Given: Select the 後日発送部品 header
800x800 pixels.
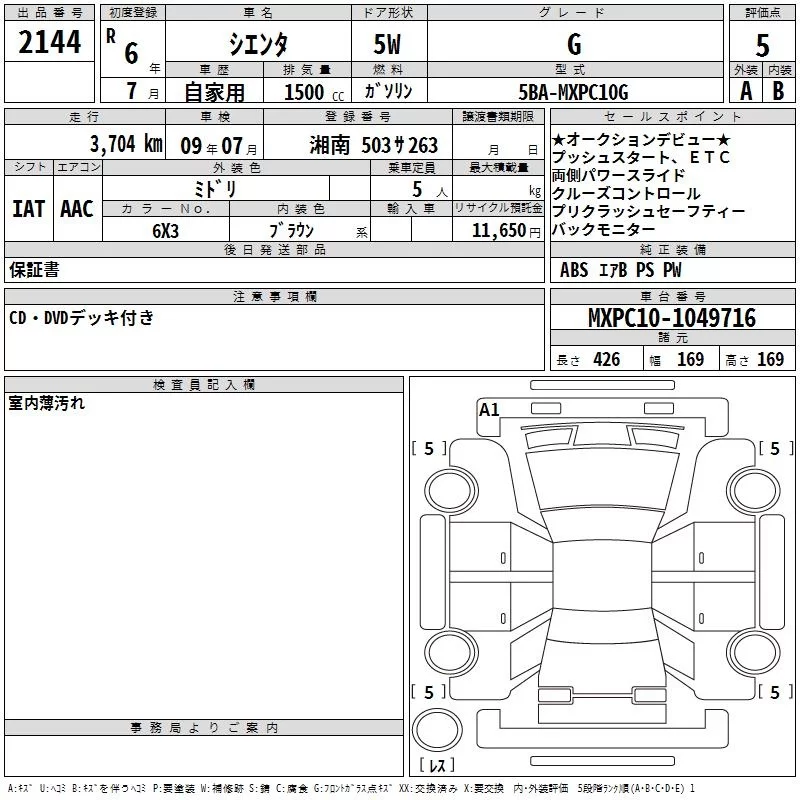Looking at the screenshot, I should [x=274, y=249].
